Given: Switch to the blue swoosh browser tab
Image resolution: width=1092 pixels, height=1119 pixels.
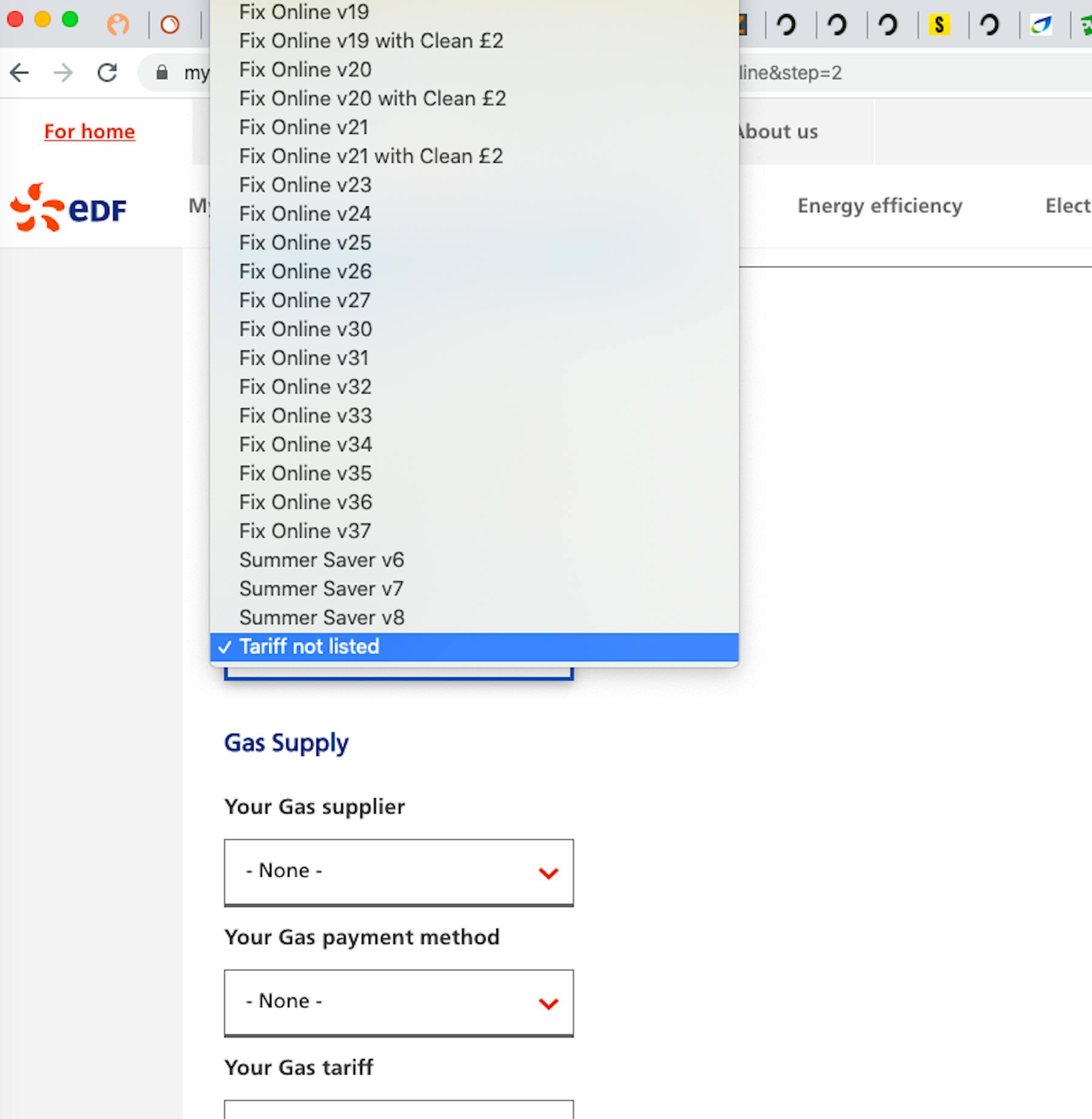Looking at the screenshot, I should (x=1041, y=24).
